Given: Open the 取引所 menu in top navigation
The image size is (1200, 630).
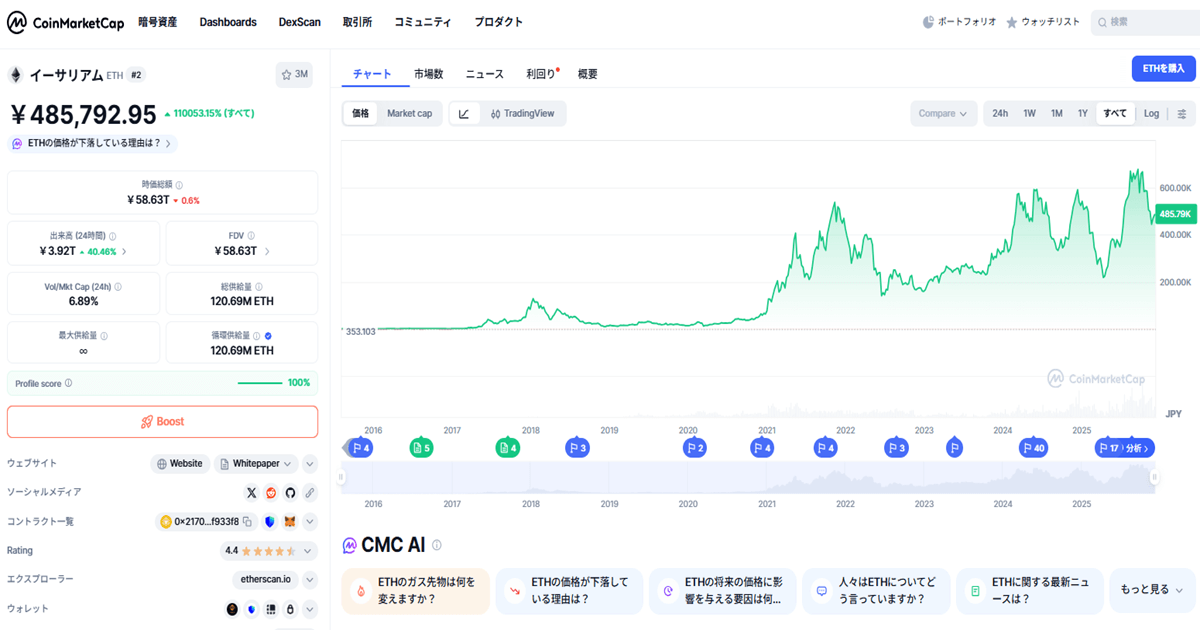Looking at the screenshot, I should [x=358, y=22].
